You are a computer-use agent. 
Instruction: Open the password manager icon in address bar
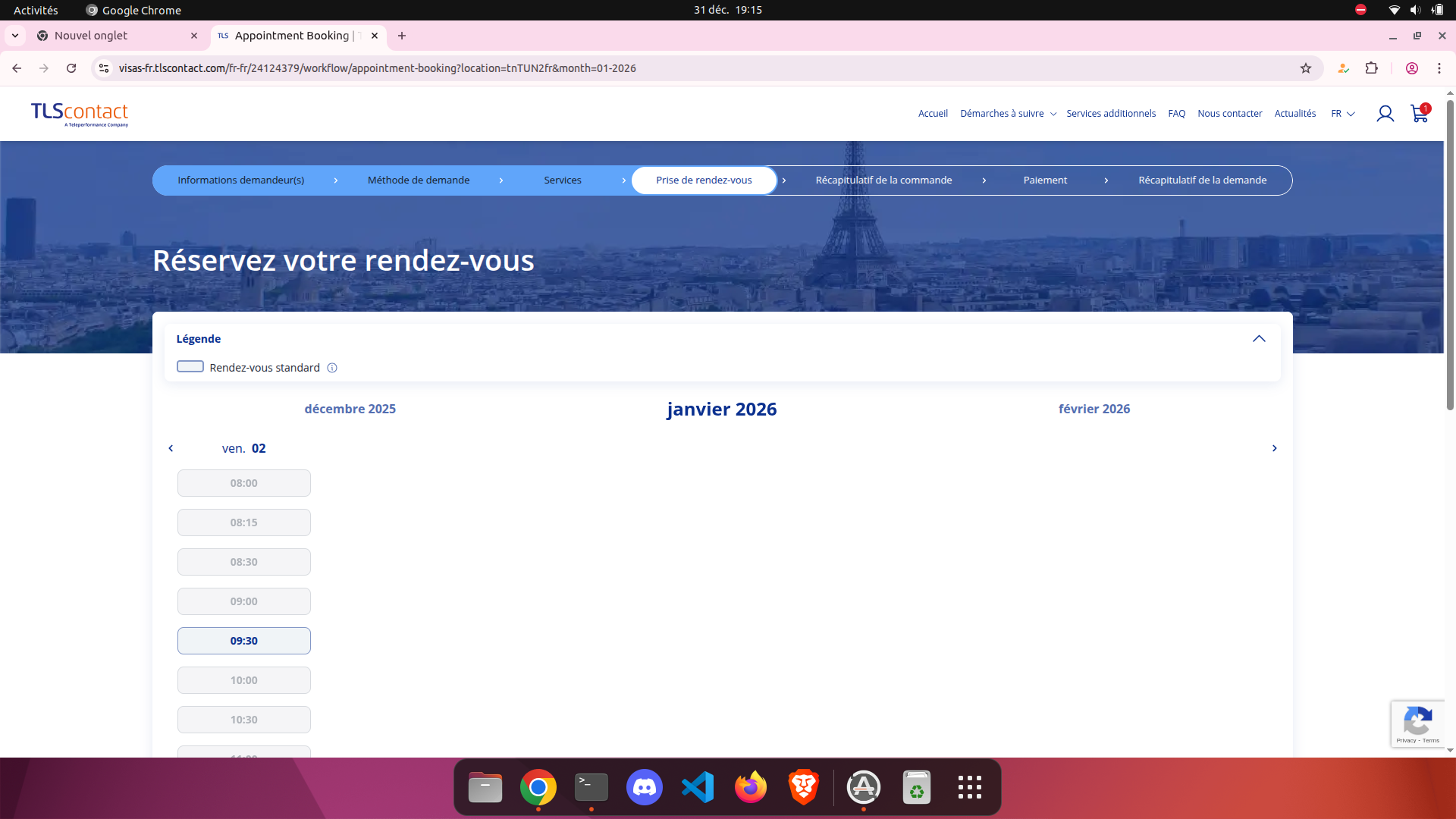pyautogui.click(x=1343, y=68)
